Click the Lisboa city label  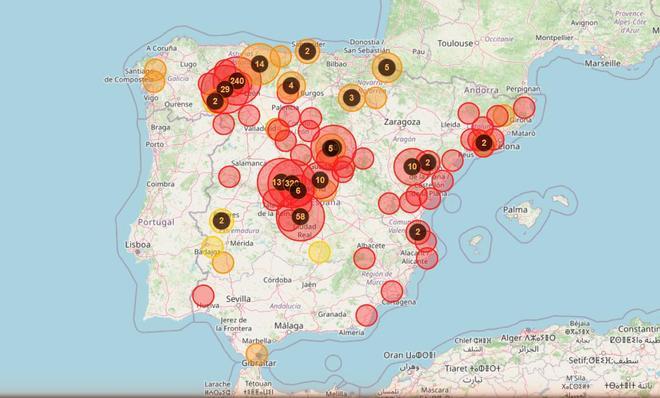(138, 244)
